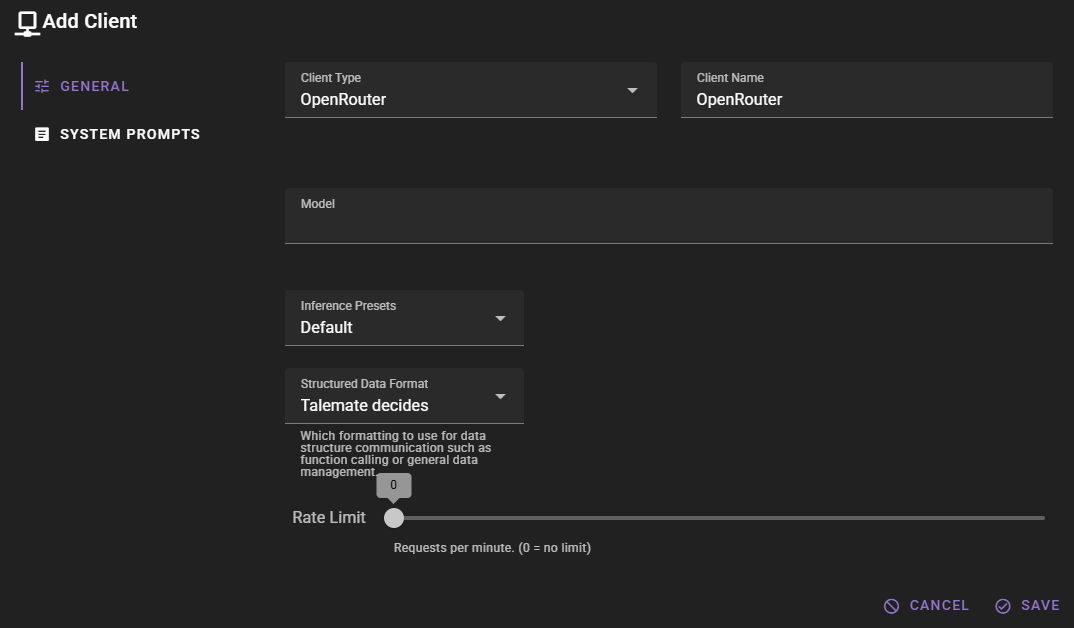Screen dimensions: 1074x628
Task: Click the Save checkmark circle icon
Action: (x=1003, y=606)
